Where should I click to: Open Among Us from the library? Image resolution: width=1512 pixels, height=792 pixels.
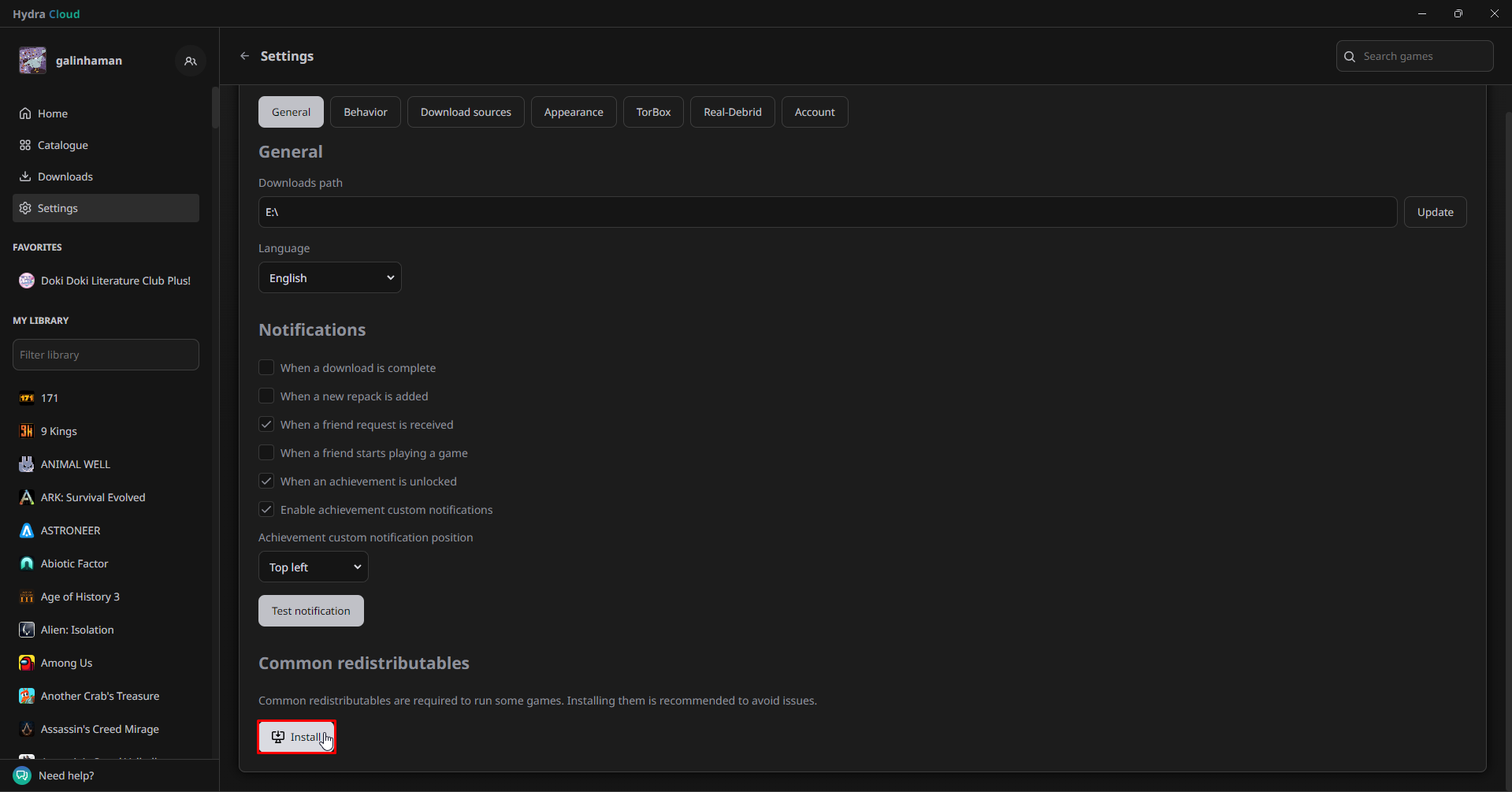(x=66, y=663)
